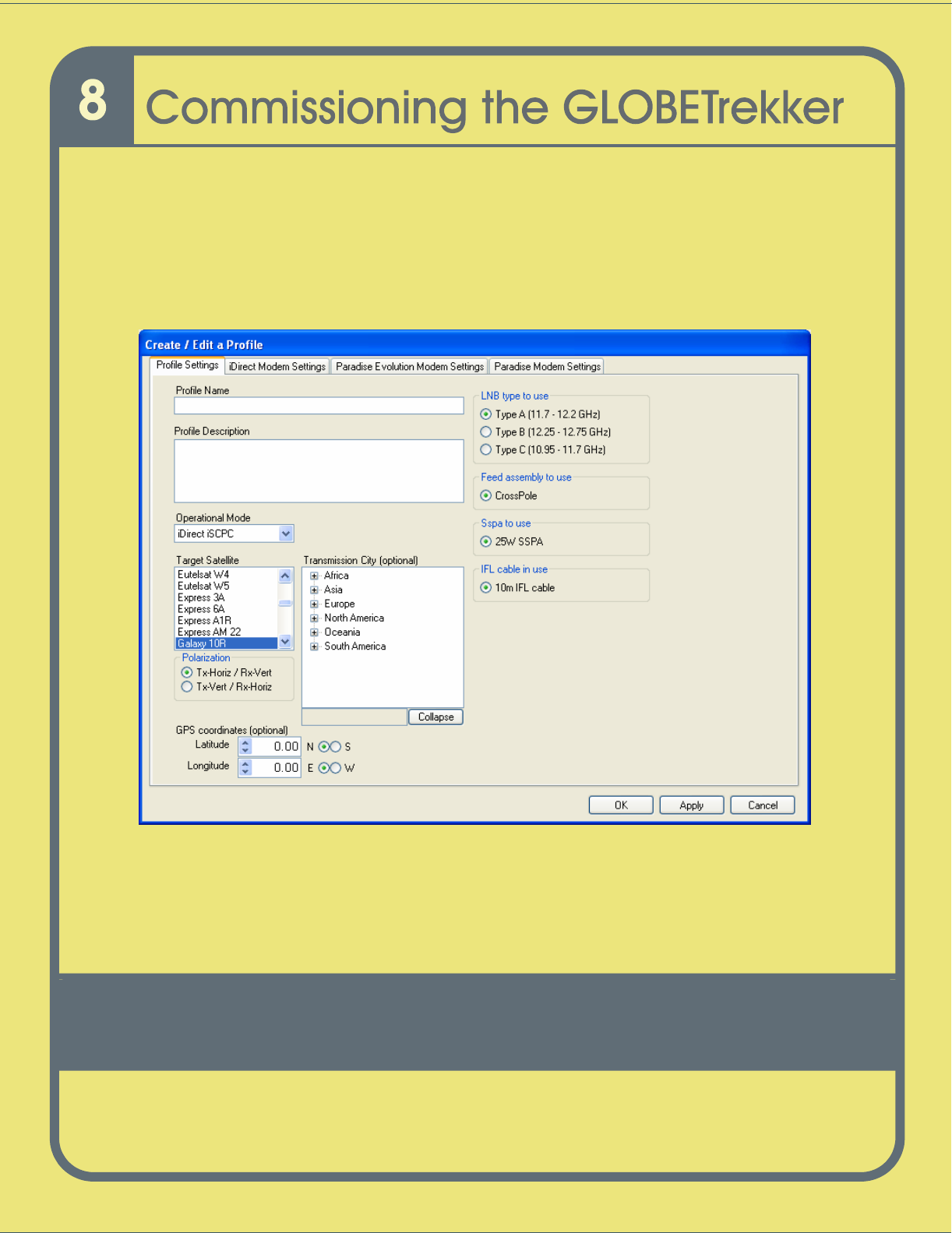Choose Tx-Vert / Rx-Horiz polarization
This screenshot has width=952, height=1233.
click(187, 687)
